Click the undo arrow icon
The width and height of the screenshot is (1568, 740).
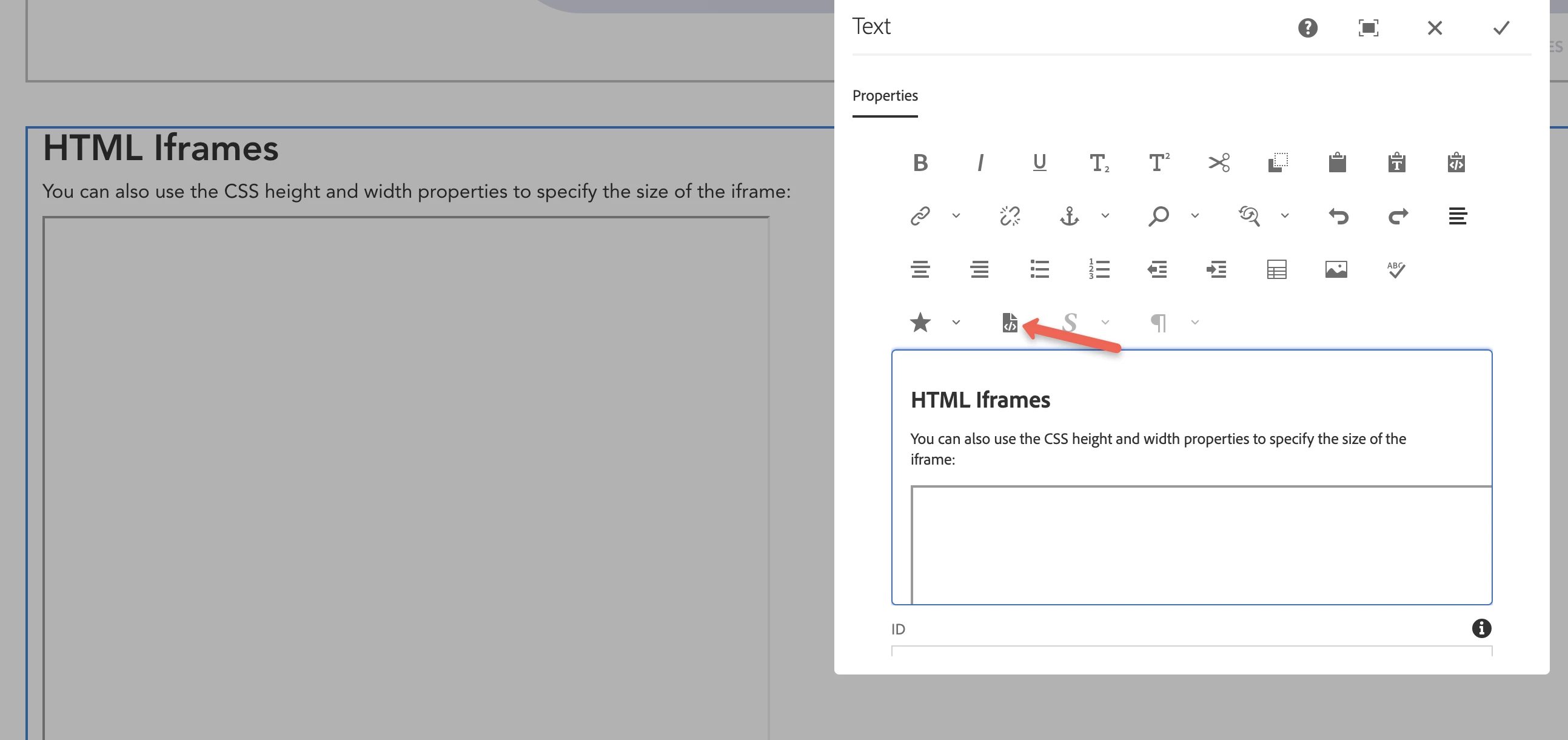(1338, 215)
